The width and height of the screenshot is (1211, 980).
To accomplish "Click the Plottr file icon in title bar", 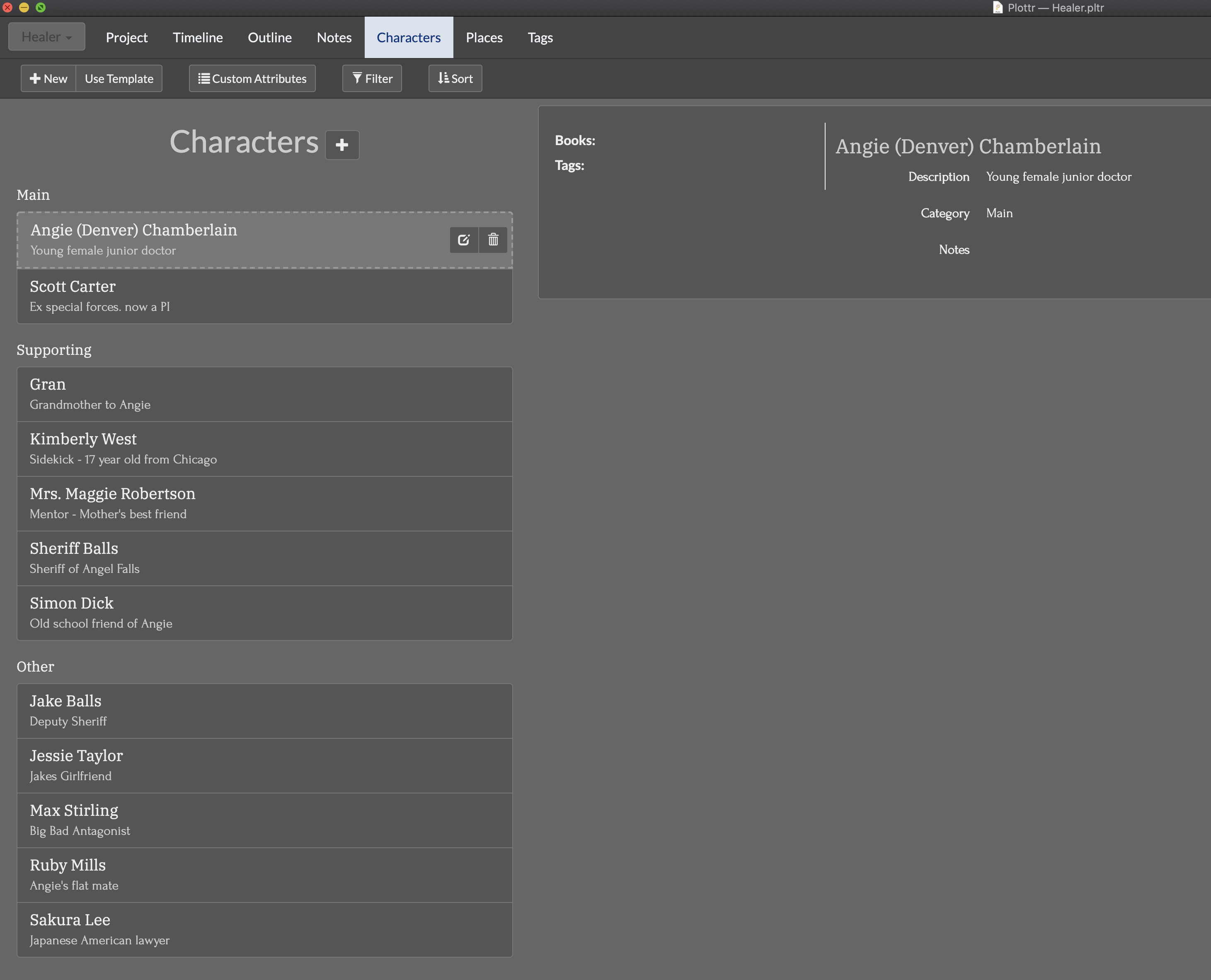I will pyautogui.click(x=998, y=8).
